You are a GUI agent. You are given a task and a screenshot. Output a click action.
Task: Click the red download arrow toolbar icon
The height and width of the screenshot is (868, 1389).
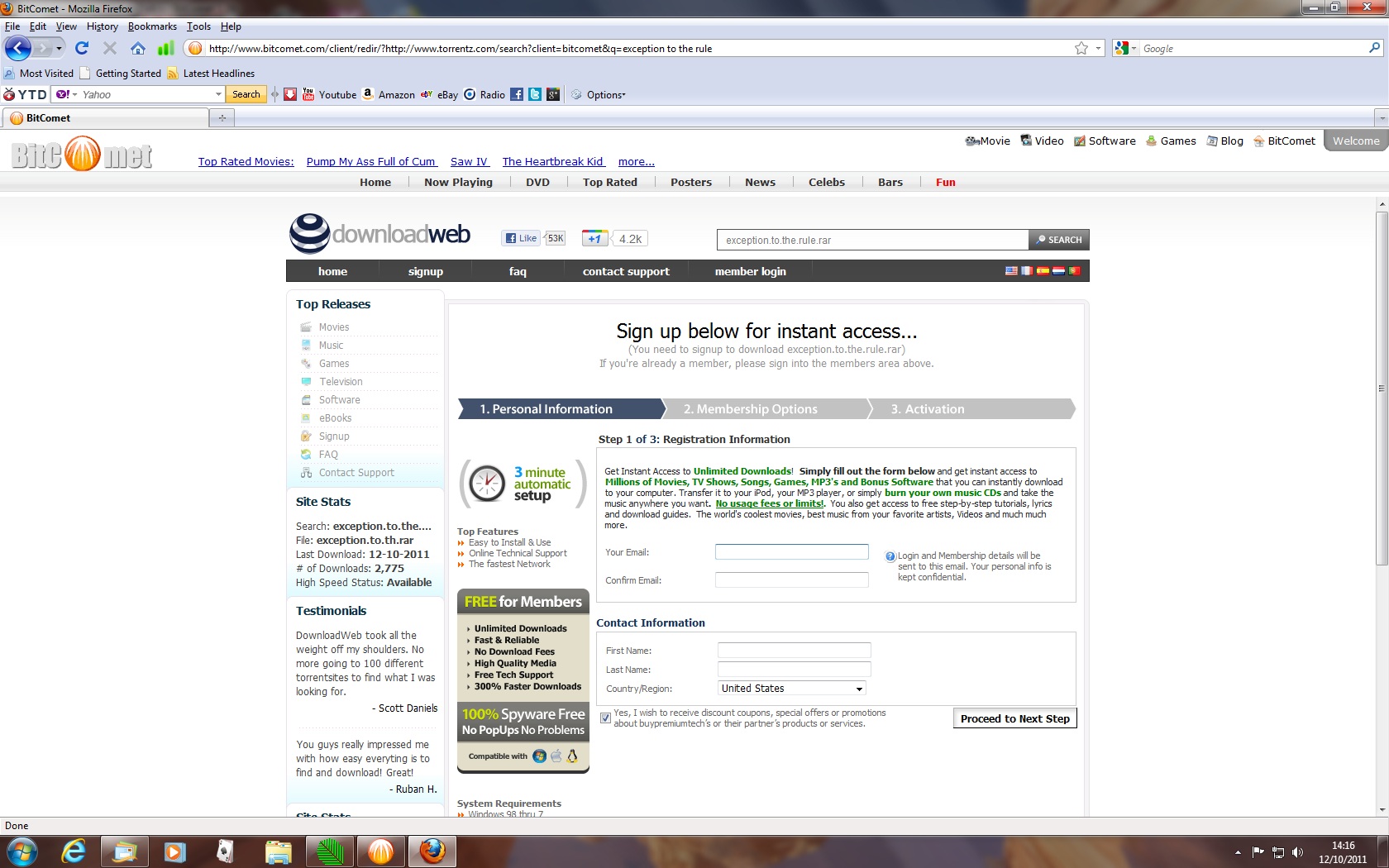click(290, 94)
